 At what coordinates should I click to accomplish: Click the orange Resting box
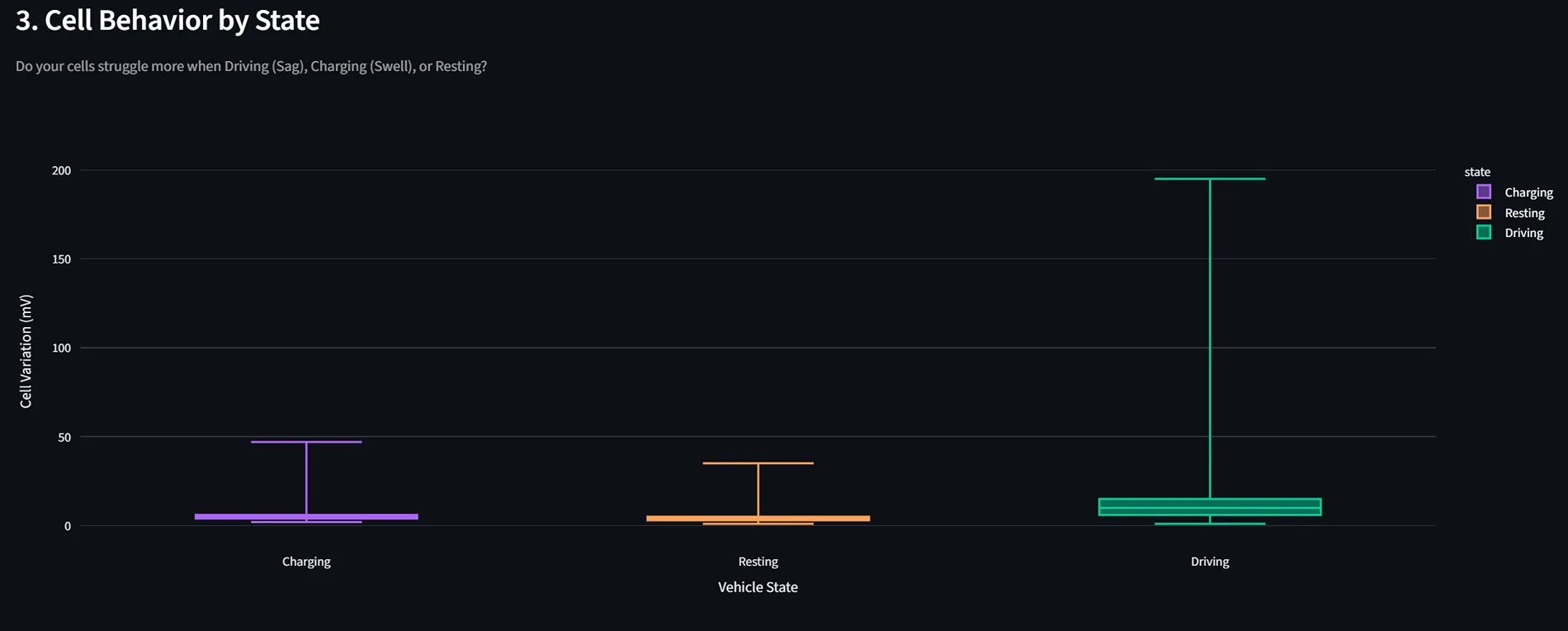(758, 519)
